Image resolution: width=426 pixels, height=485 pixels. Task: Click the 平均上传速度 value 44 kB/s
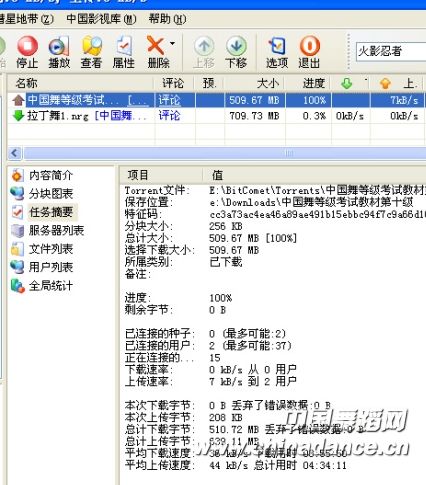[x=229, y=465]
